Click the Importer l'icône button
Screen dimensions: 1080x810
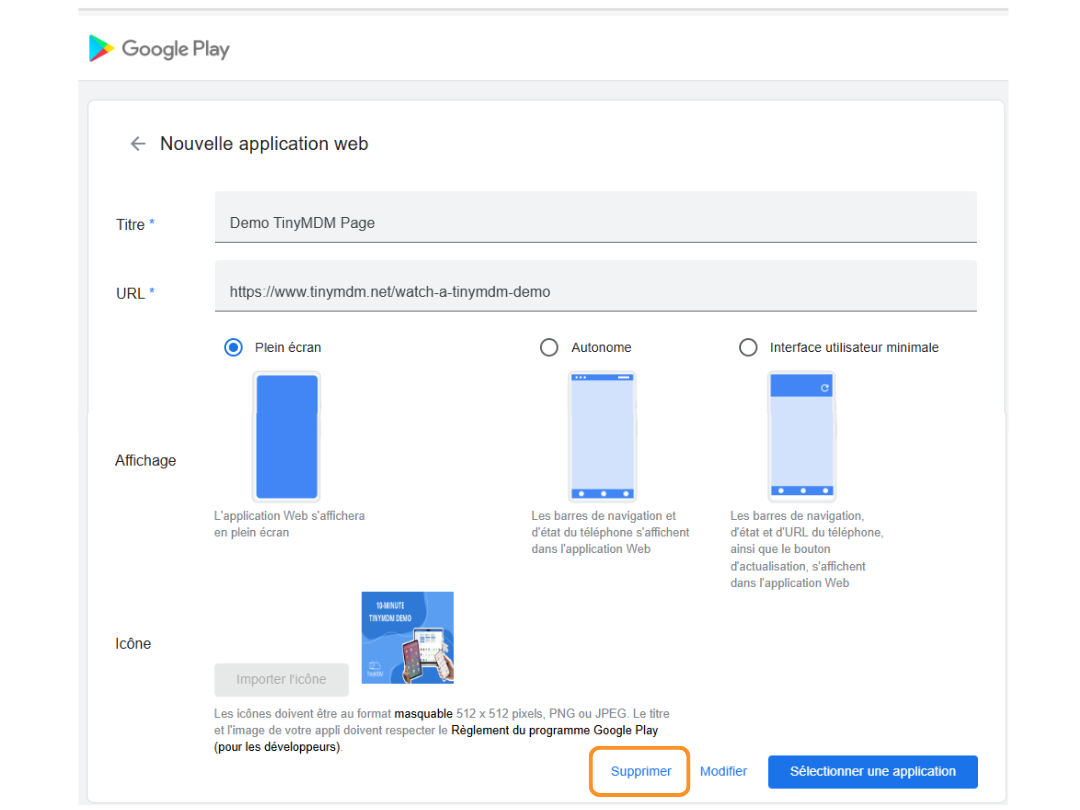[281, 680]
